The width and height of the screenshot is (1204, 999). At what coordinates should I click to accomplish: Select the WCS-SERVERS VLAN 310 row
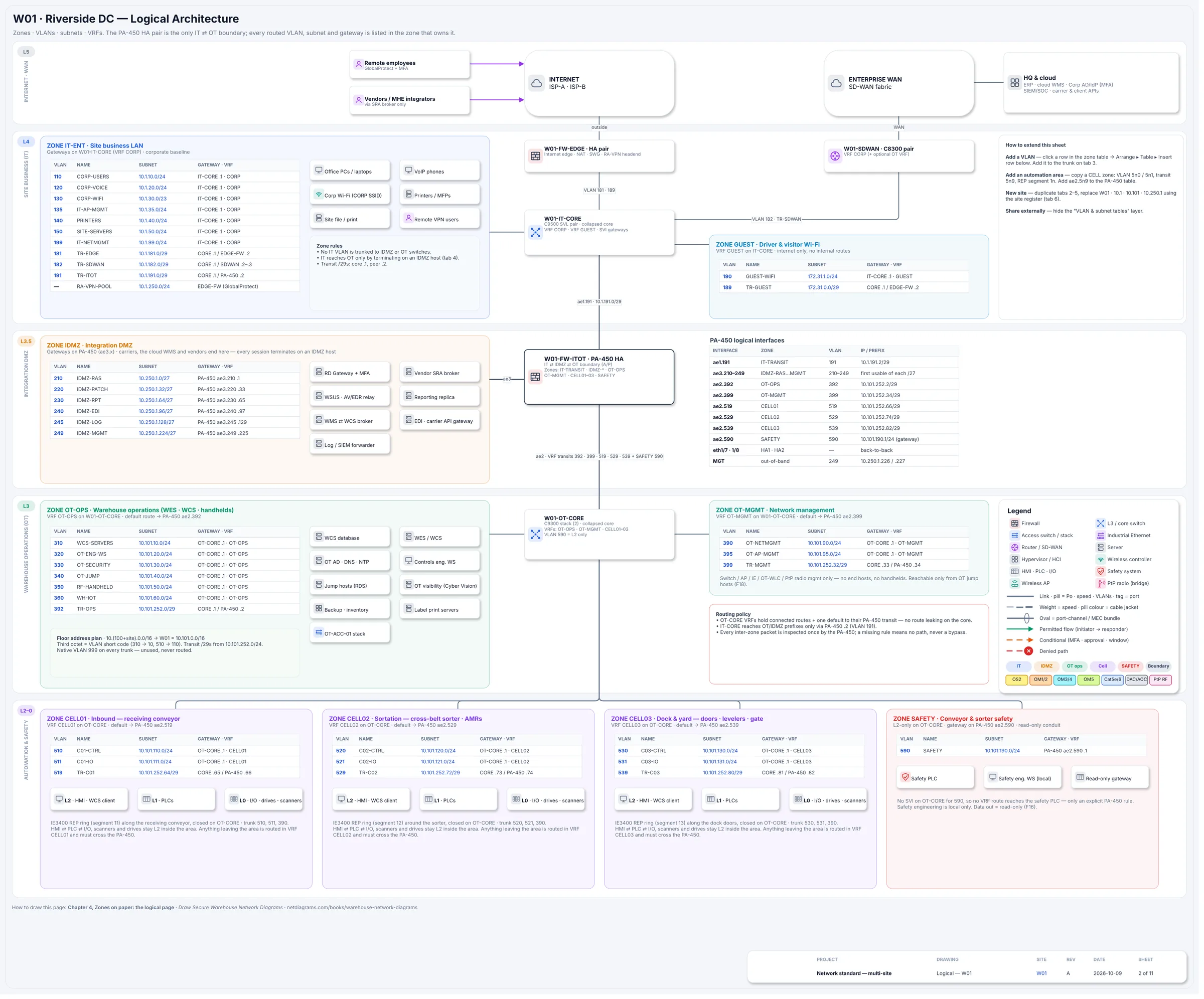[x=175, y=543]
